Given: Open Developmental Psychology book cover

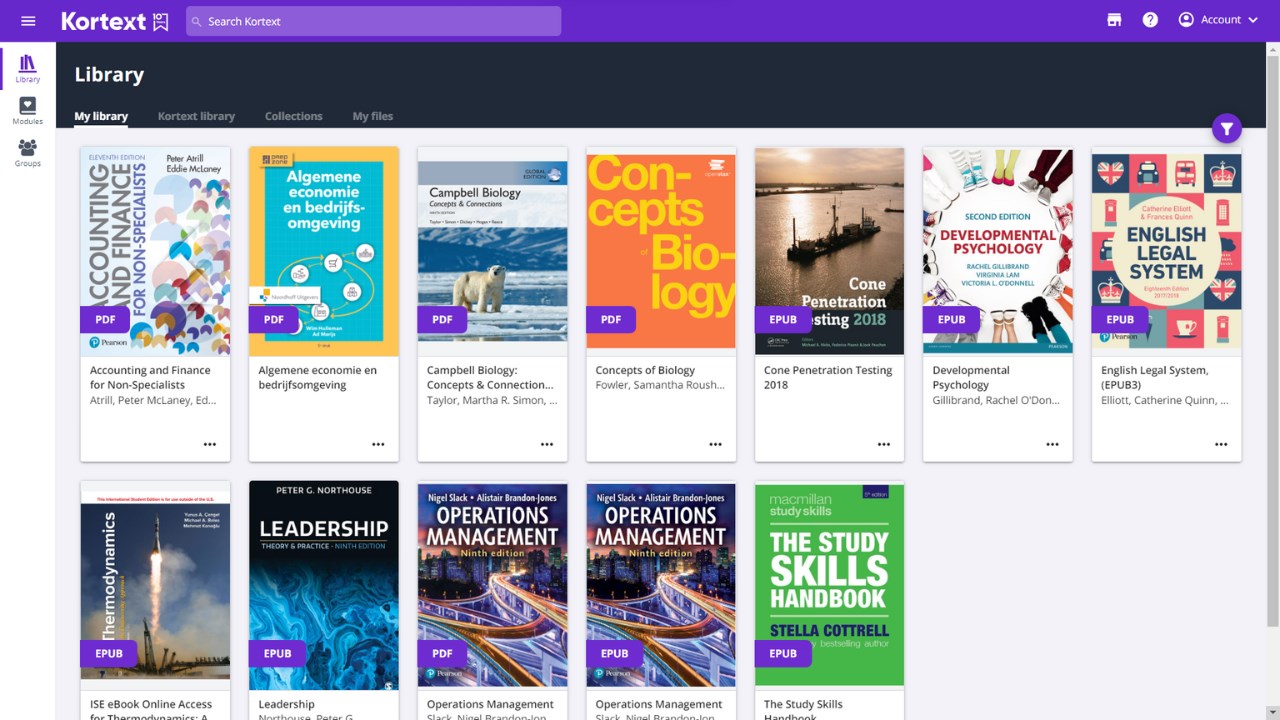Looking at the screenshot, I should coord(998,251).
